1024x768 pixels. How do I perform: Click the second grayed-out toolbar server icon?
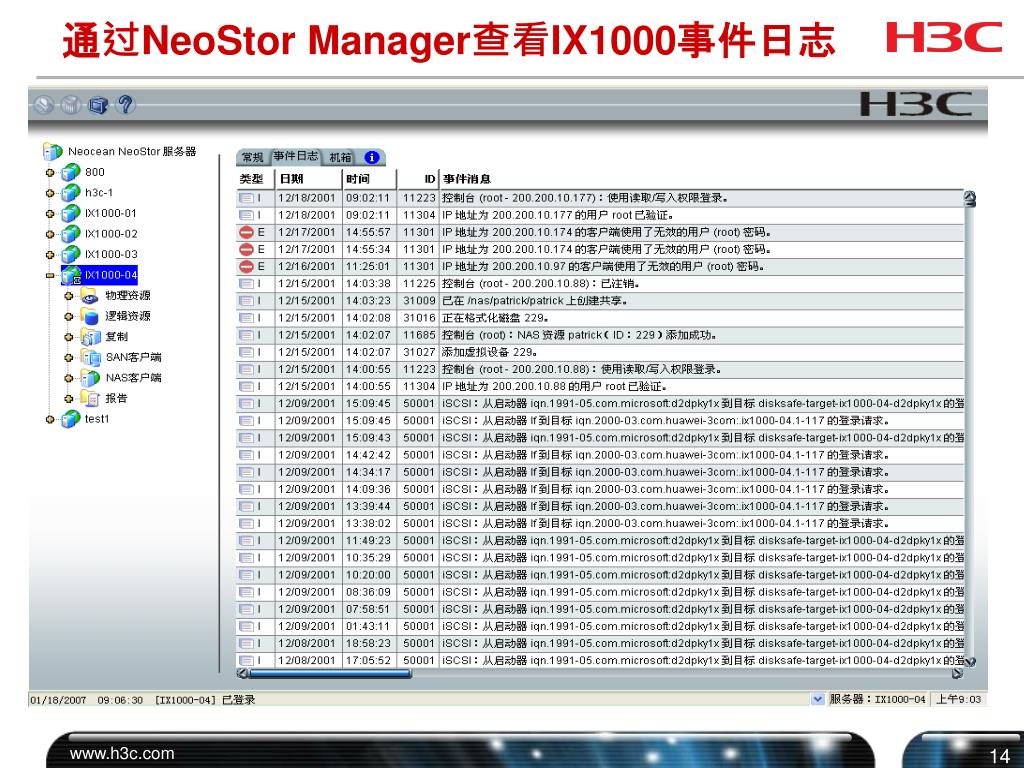pos(71,105)
